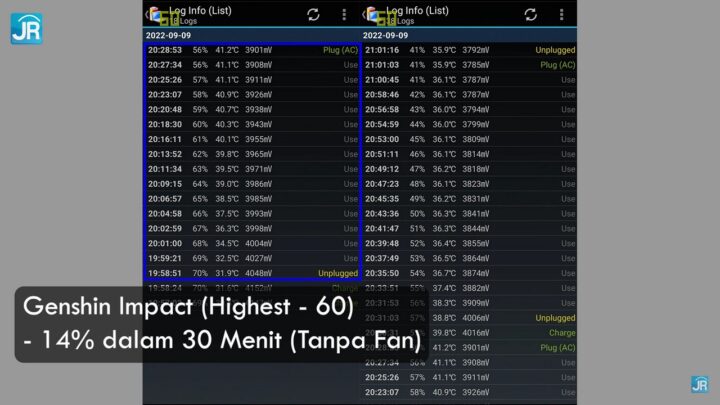The image size is (720, 405).
Task: Open the 20:25:26 log row in left panel
Action: click(x=253, y=79)
